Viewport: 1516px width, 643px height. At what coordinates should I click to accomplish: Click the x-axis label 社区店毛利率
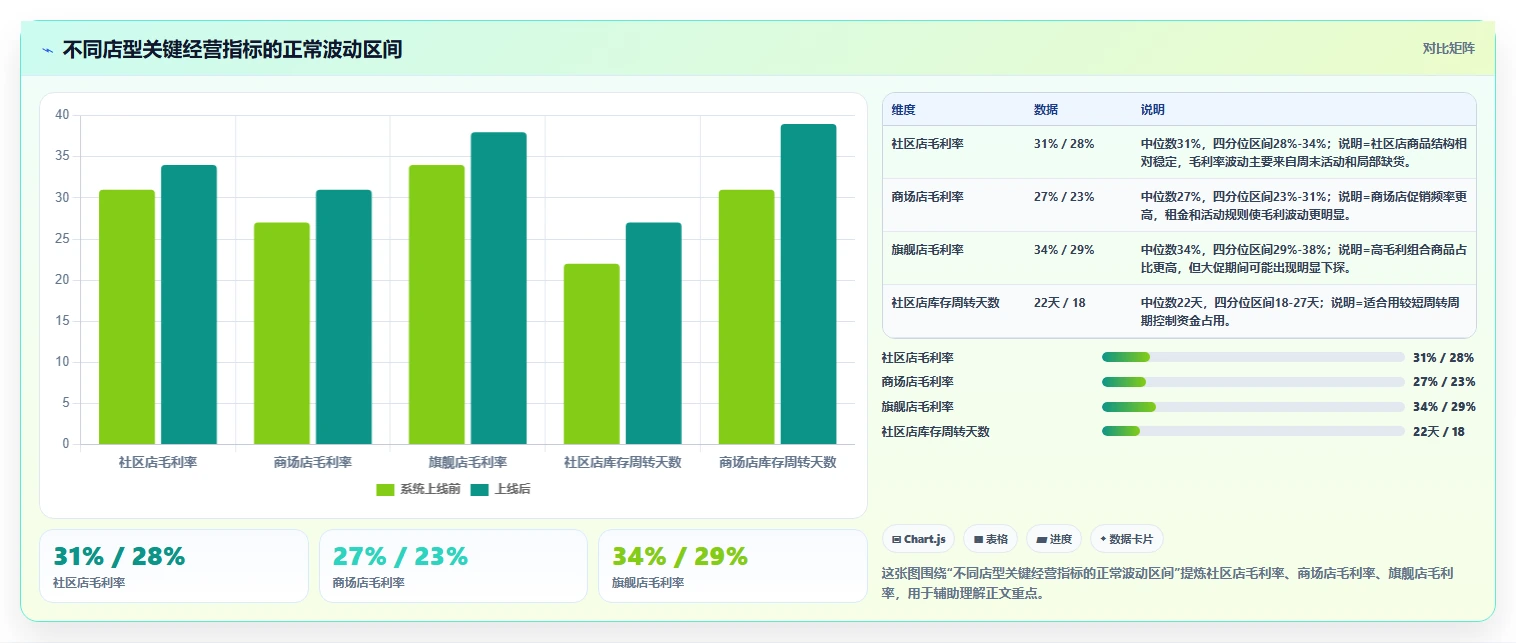click(x=158, y=463)
